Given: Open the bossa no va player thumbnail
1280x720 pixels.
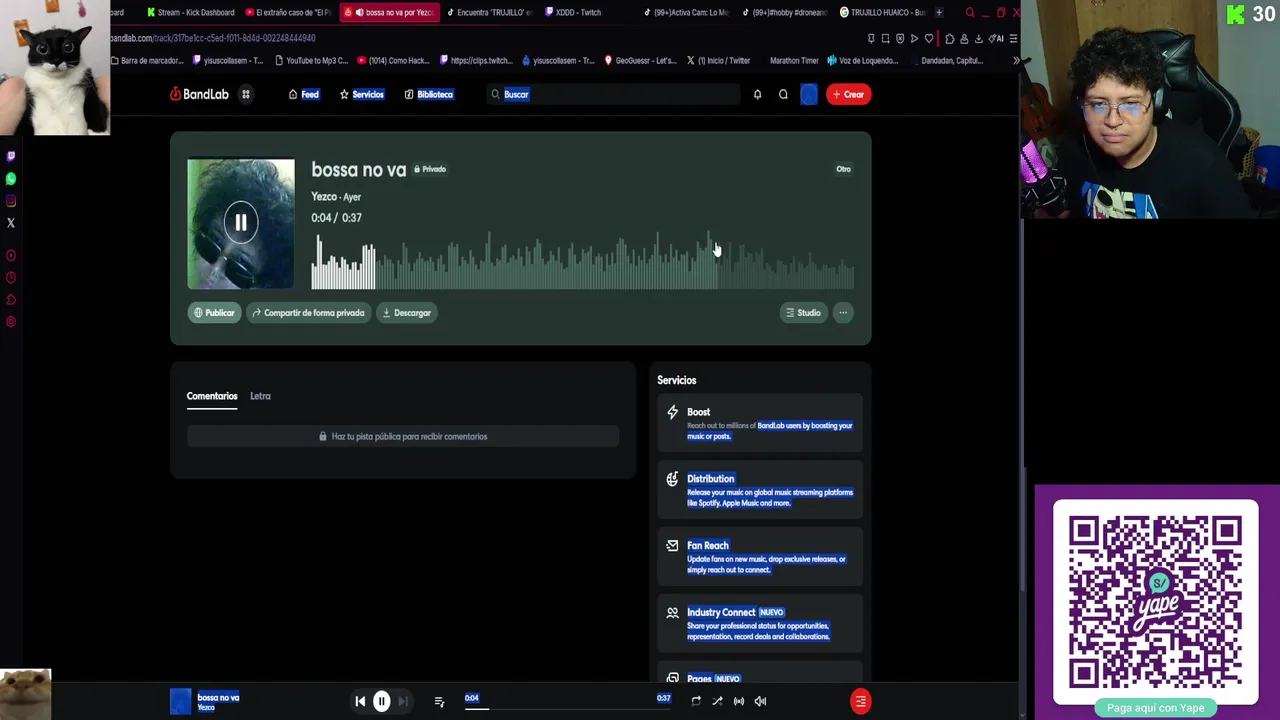Looking at the screenshot, I should (180, 702).
